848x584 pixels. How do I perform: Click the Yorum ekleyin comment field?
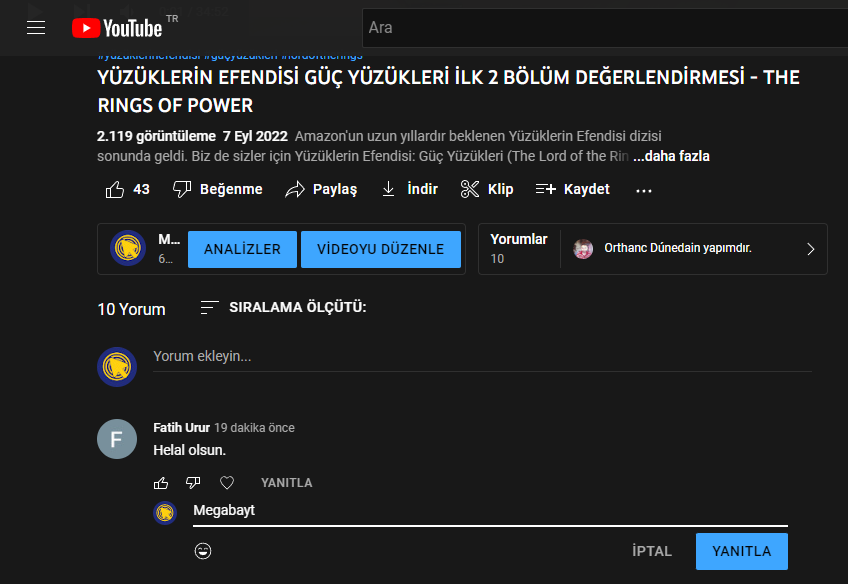click(x=480, y=357)
